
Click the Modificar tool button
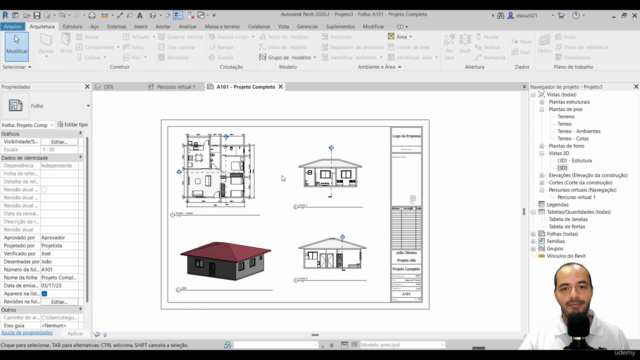17,47
